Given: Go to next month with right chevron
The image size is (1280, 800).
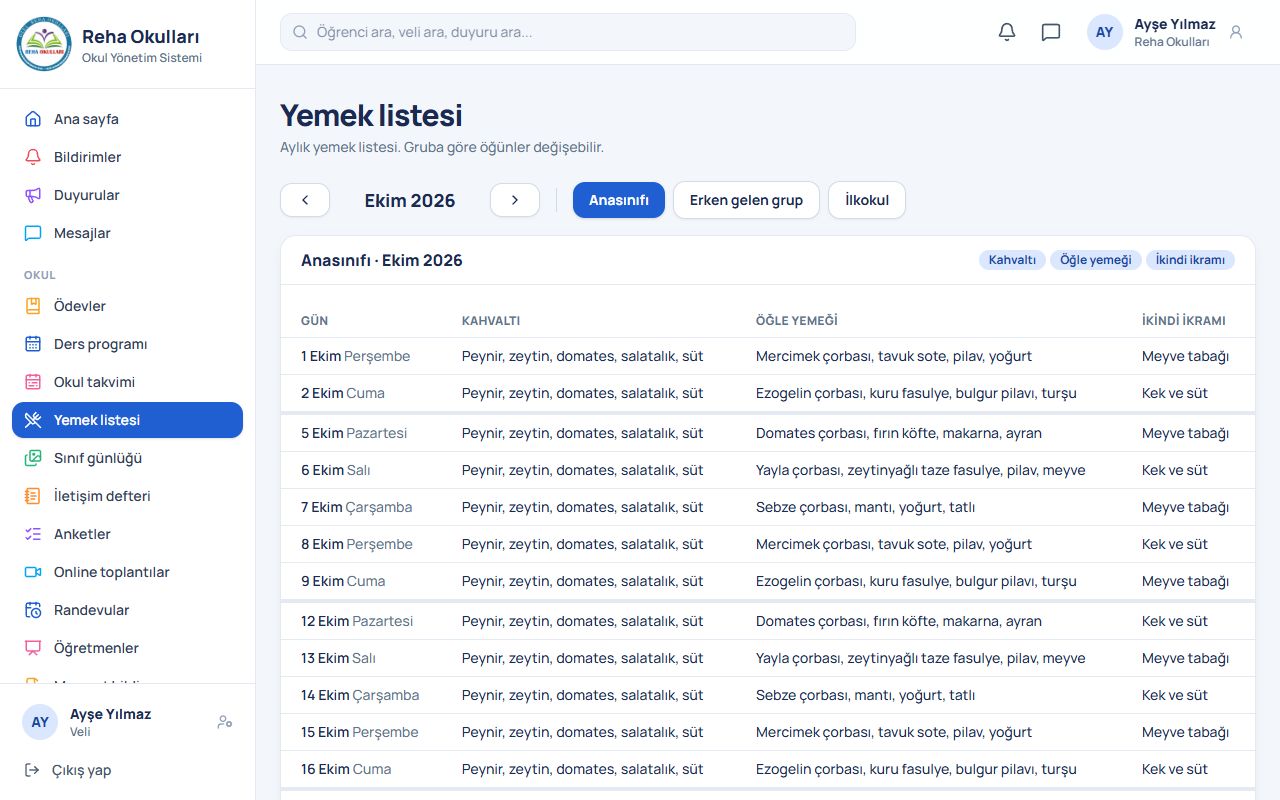Looking at the screenshot, I should (x=515, y=200).
